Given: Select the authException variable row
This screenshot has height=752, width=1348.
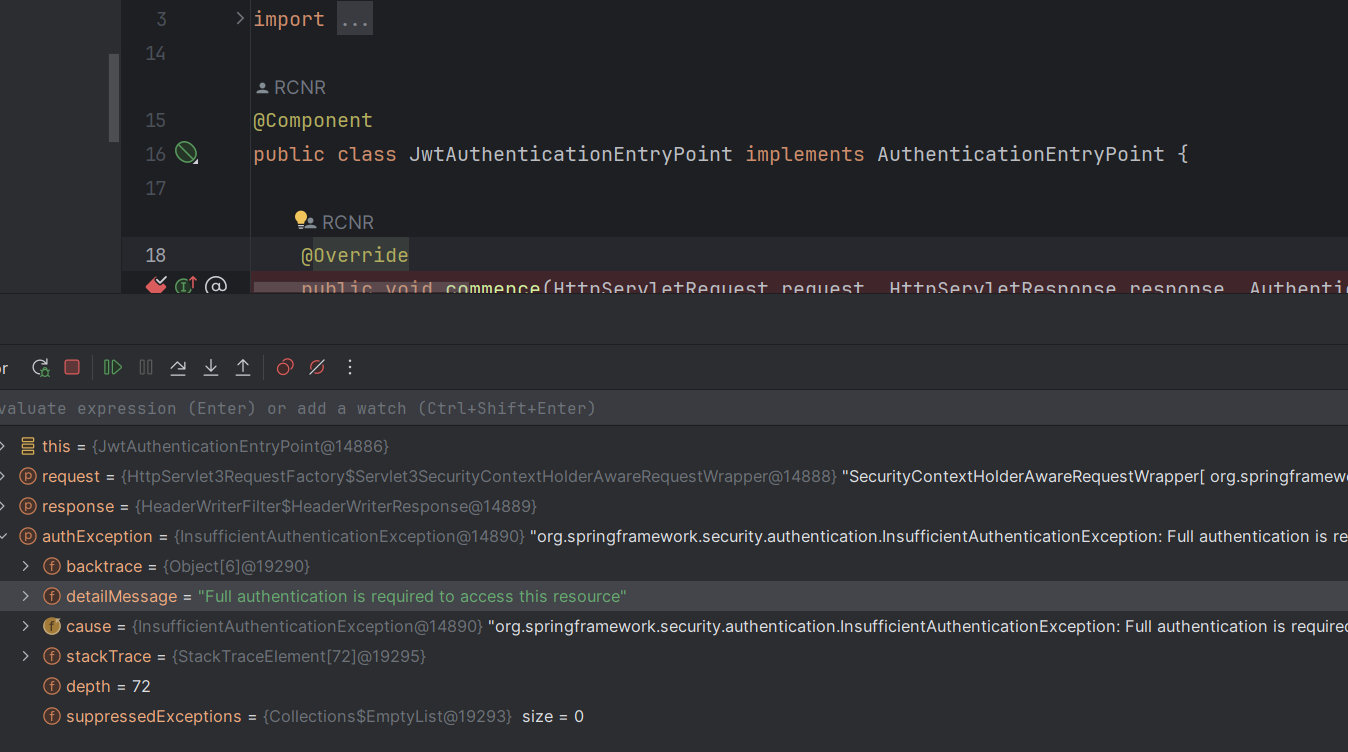Looking at the screenshot, I should pos(674,536).
